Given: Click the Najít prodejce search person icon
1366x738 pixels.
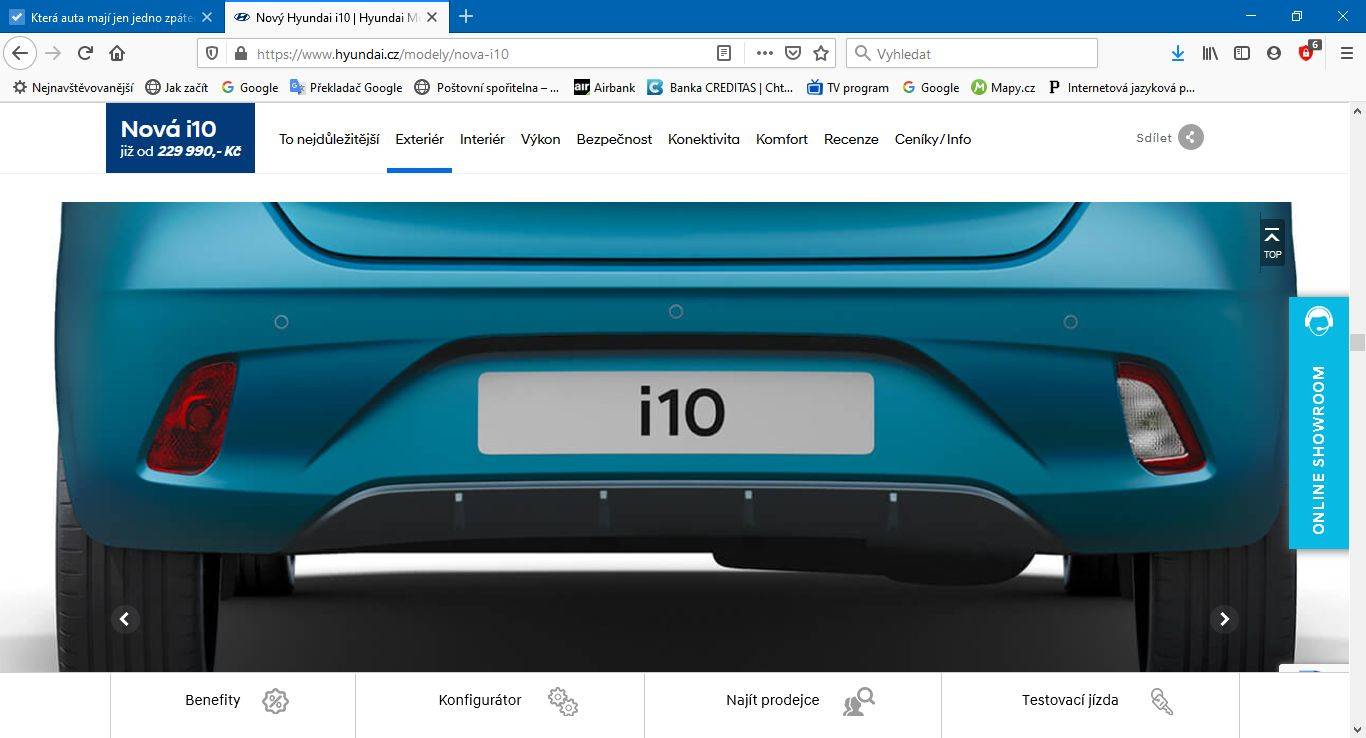Looking at the screenshot, I should click(858, 701).
